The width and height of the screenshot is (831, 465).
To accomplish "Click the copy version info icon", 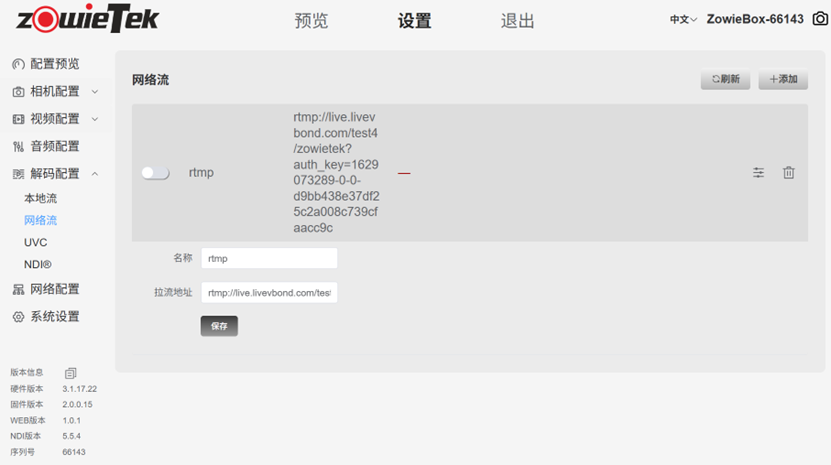I will (71, 373).
